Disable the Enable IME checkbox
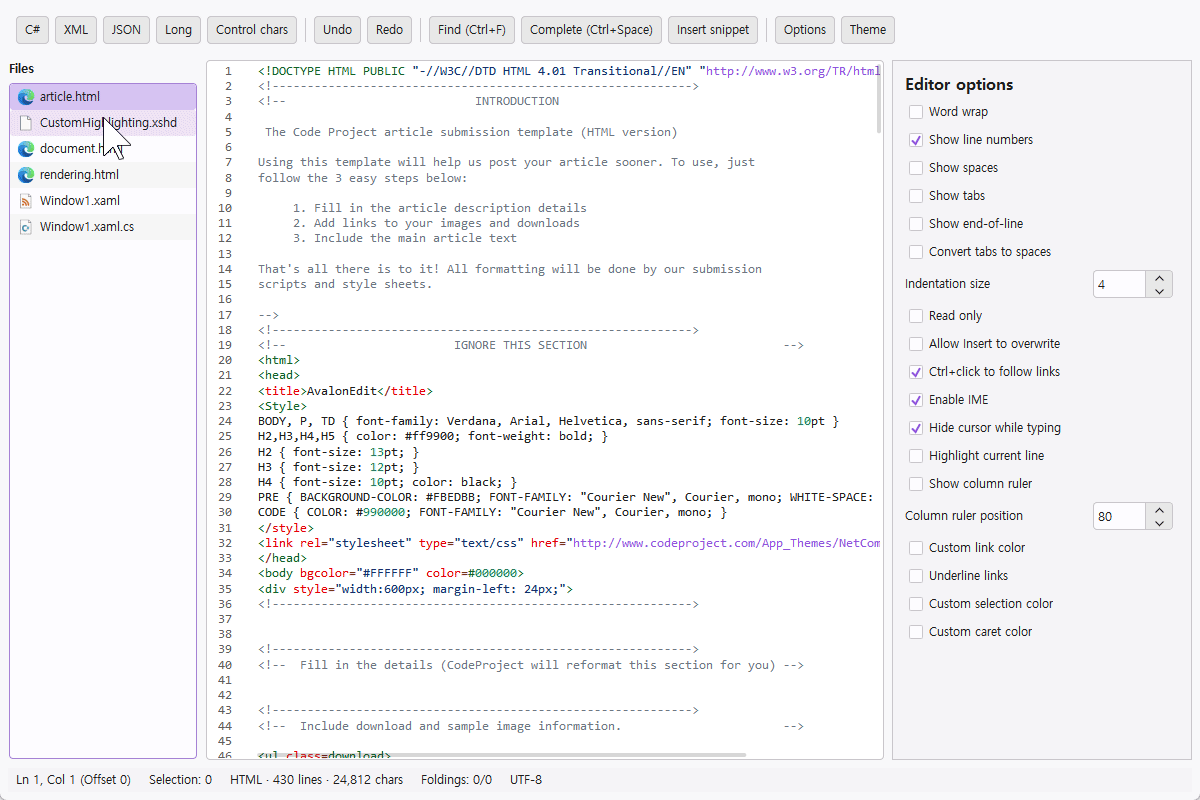Image resolution: width=1200 pixels, height=800 pixels. tap(916, 400)
